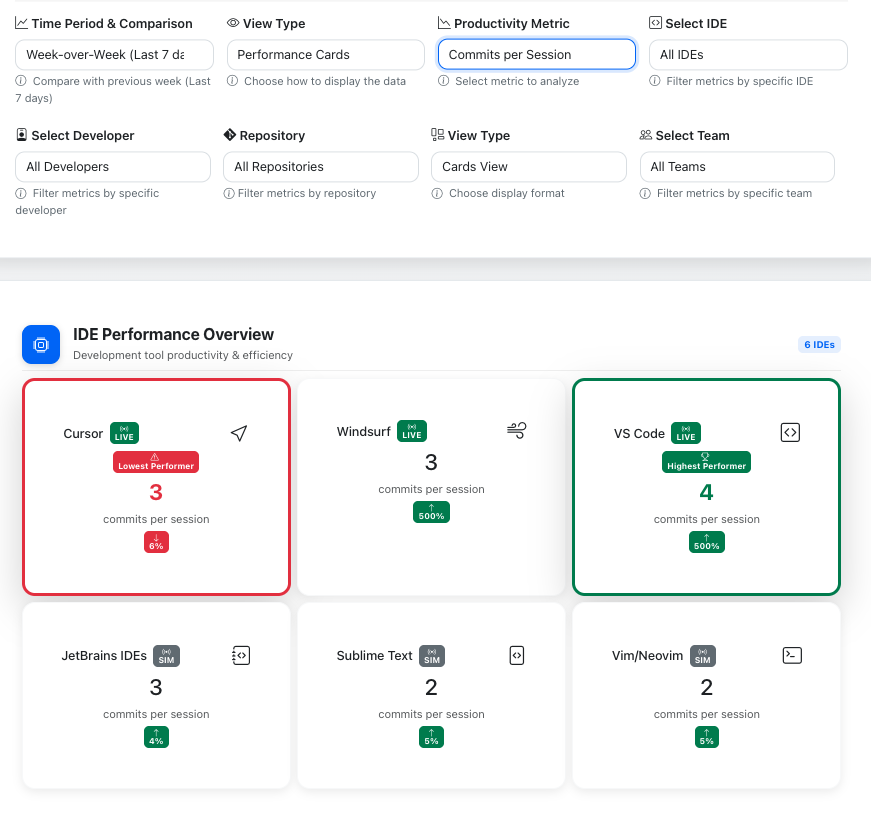Open the All Repositories dropdown
871x819 pixels.
click(320, 166)
